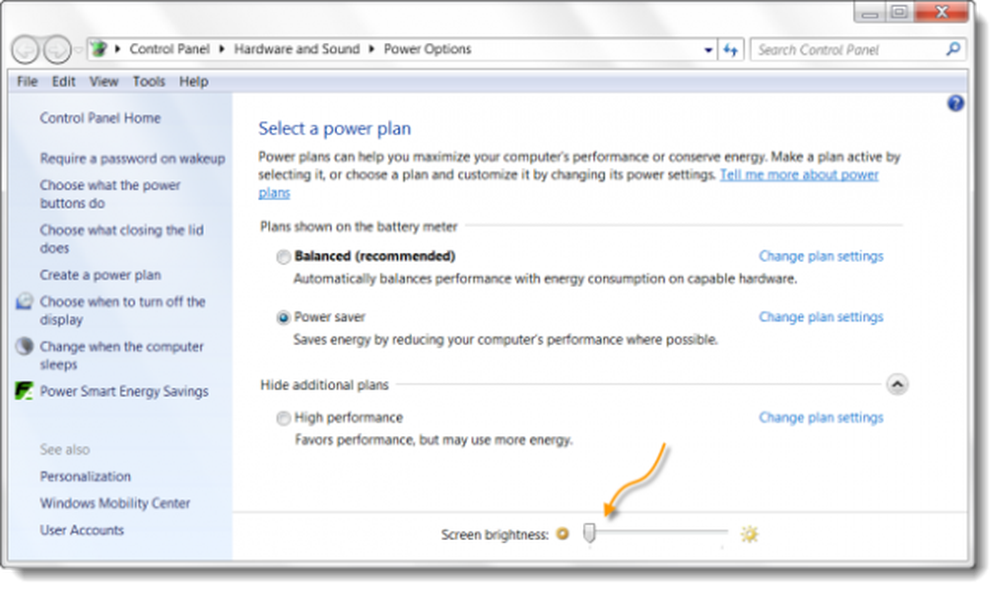Open Choose what closing the lid does
Image resolution: width=1000 pixels, height=593 pixels.
tap(121, 239)
